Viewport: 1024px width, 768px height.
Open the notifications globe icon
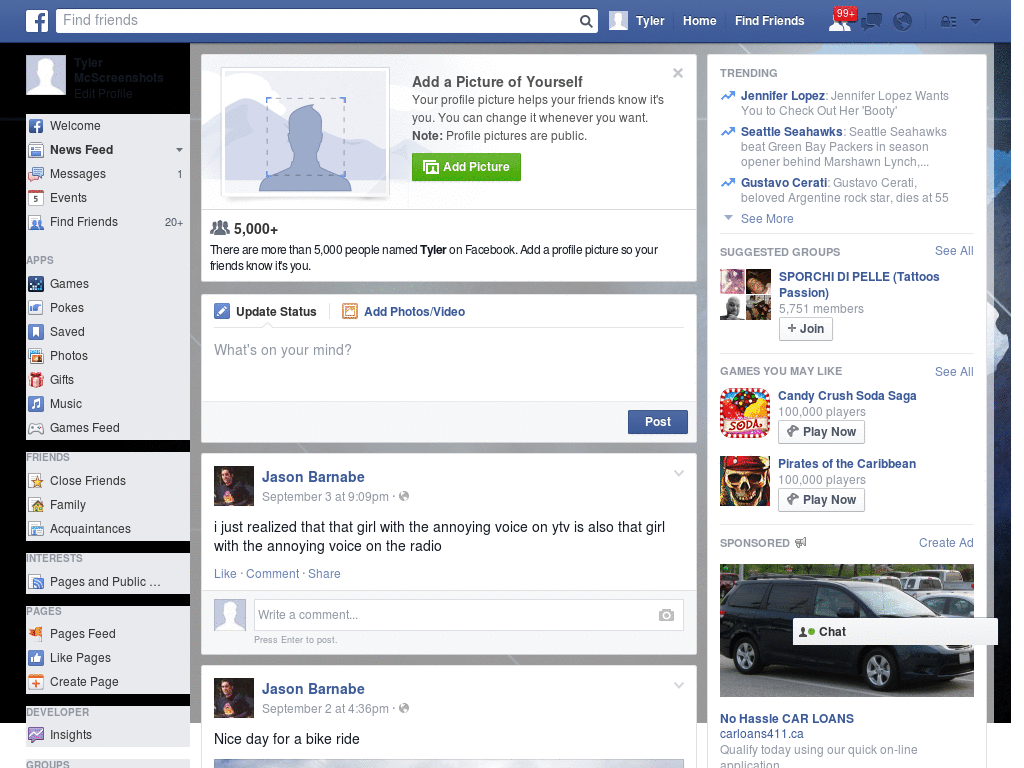tap(903, 22)
